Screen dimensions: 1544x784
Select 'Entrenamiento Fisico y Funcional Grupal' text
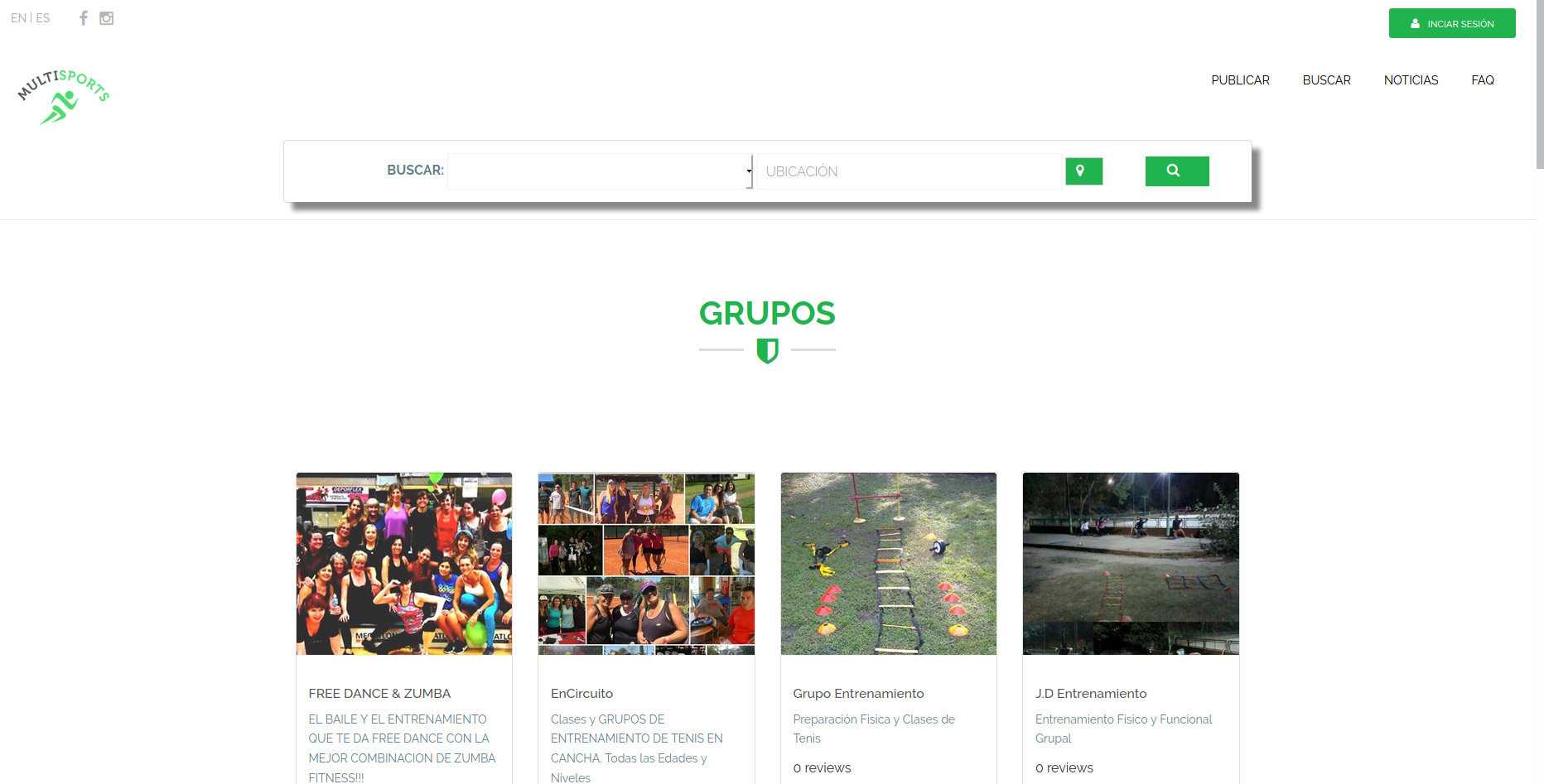click(x=1123, y=729)
